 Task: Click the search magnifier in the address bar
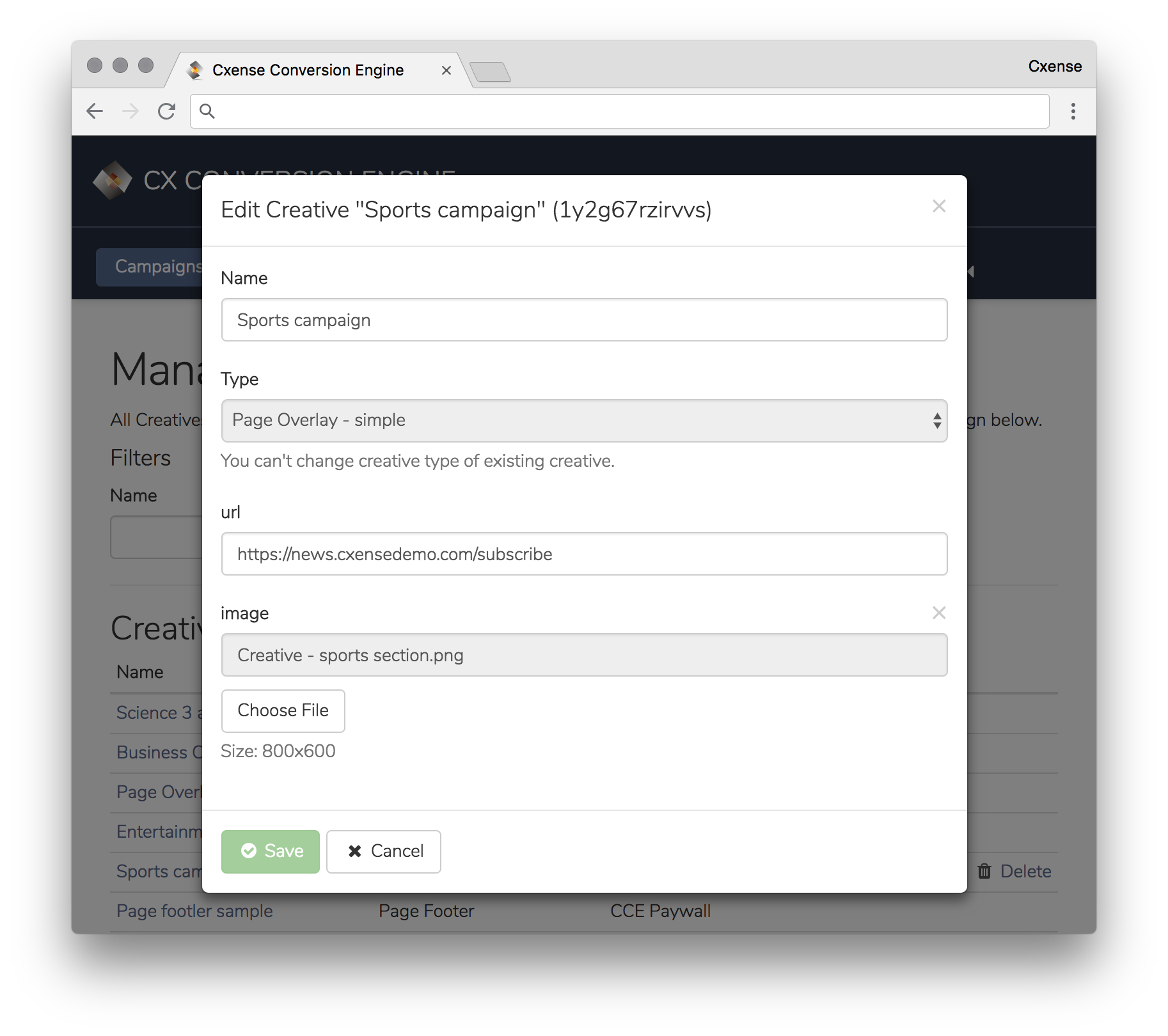pyautogui.click(x=207, y=111)
